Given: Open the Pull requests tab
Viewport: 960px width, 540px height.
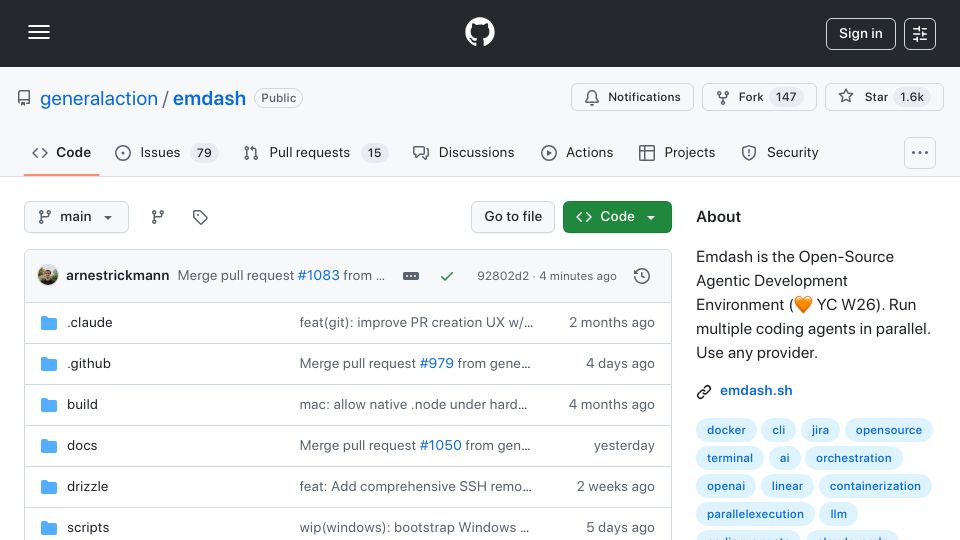Looking at the screenshot, I should pos(315,152).
